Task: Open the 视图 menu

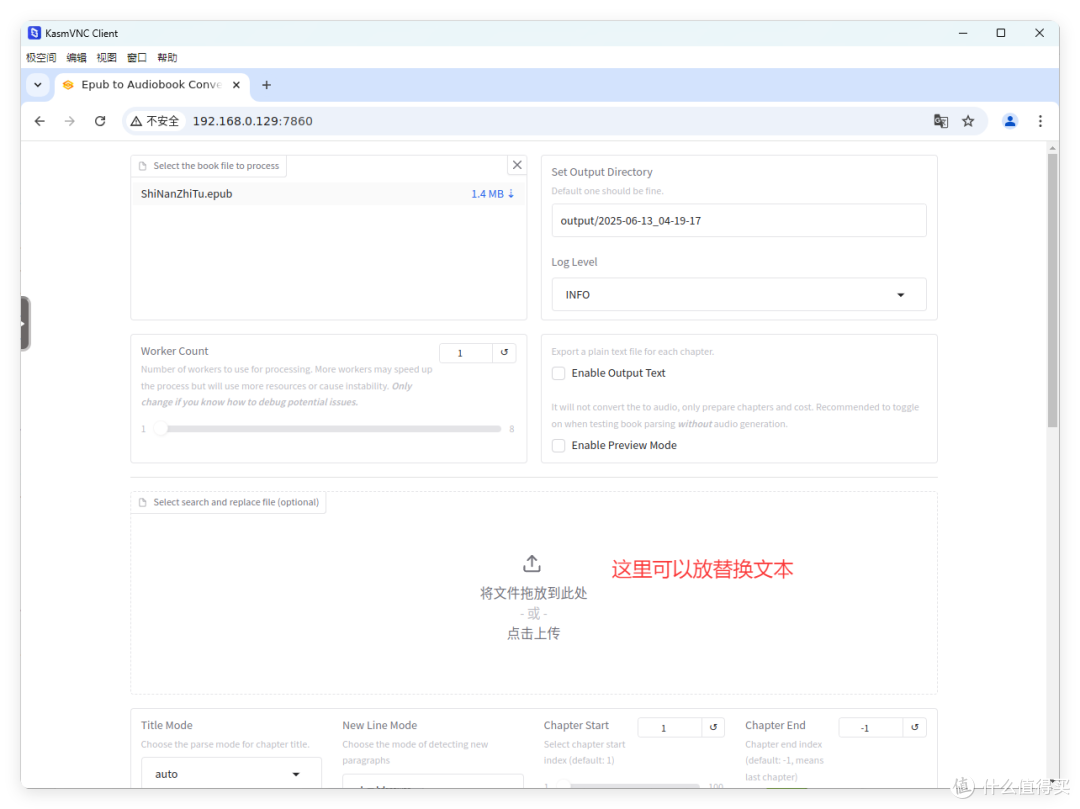Action: pos(107,58)
